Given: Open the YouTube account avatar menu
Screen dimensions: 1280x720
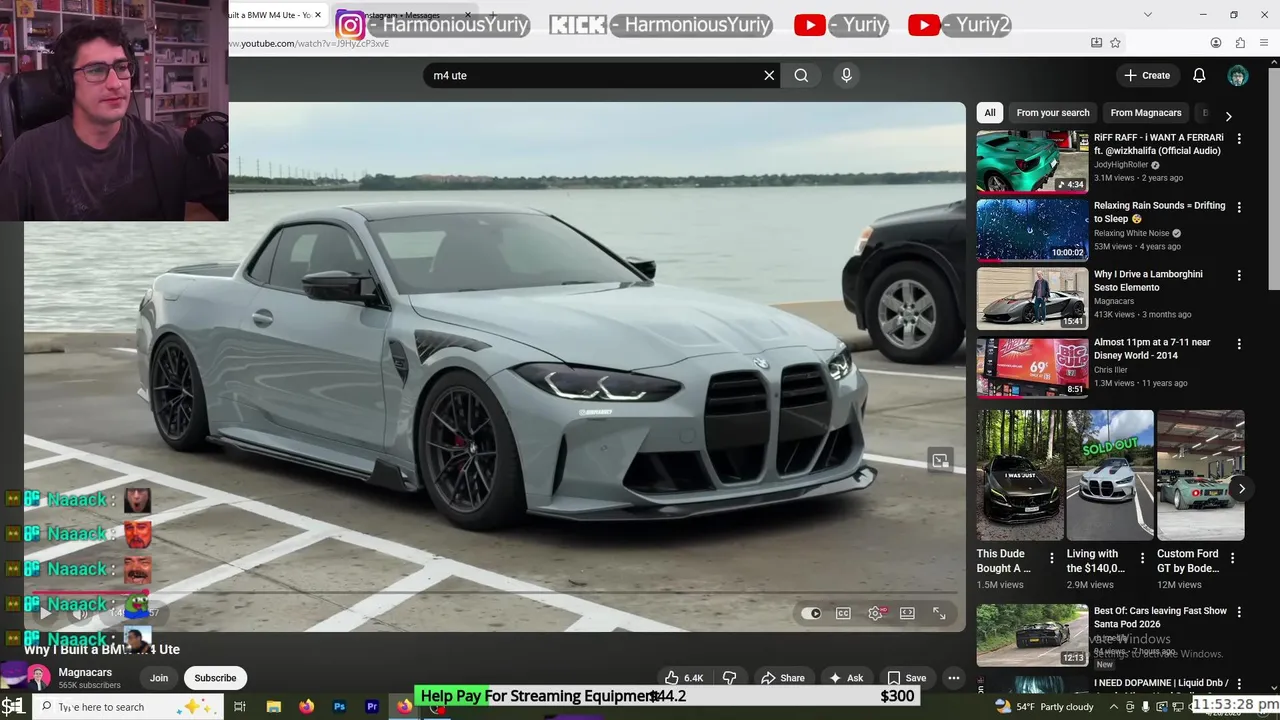Looking at the screenshot, I should pyautogui.click(x=1238, y=75).
